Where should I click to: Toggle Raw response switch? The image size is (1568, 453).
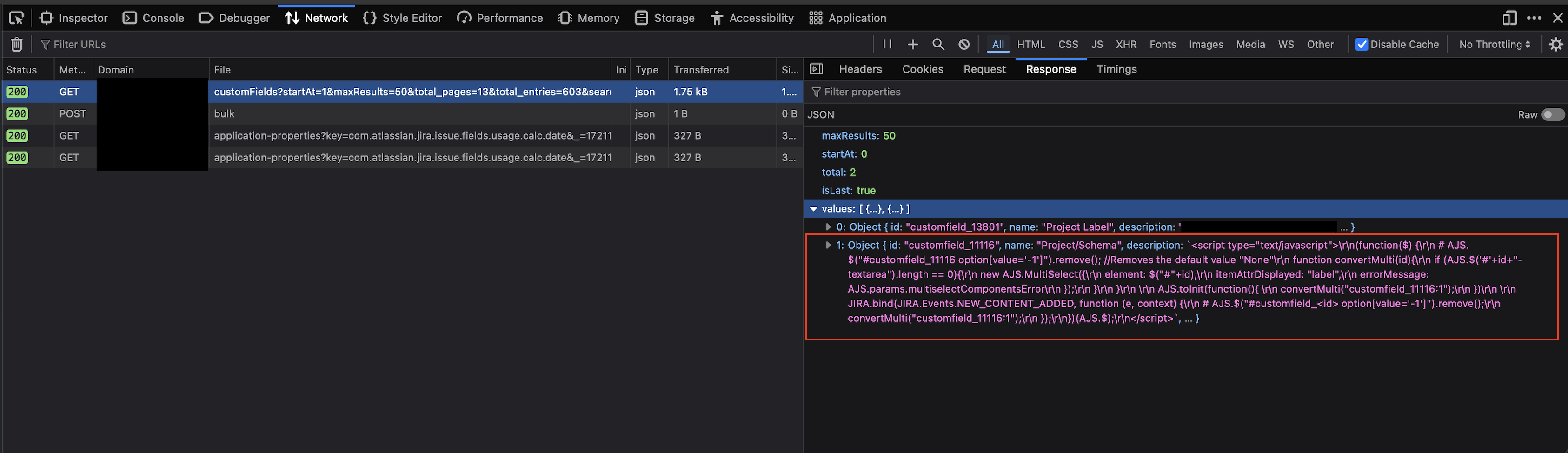(x=1552, y=114)
